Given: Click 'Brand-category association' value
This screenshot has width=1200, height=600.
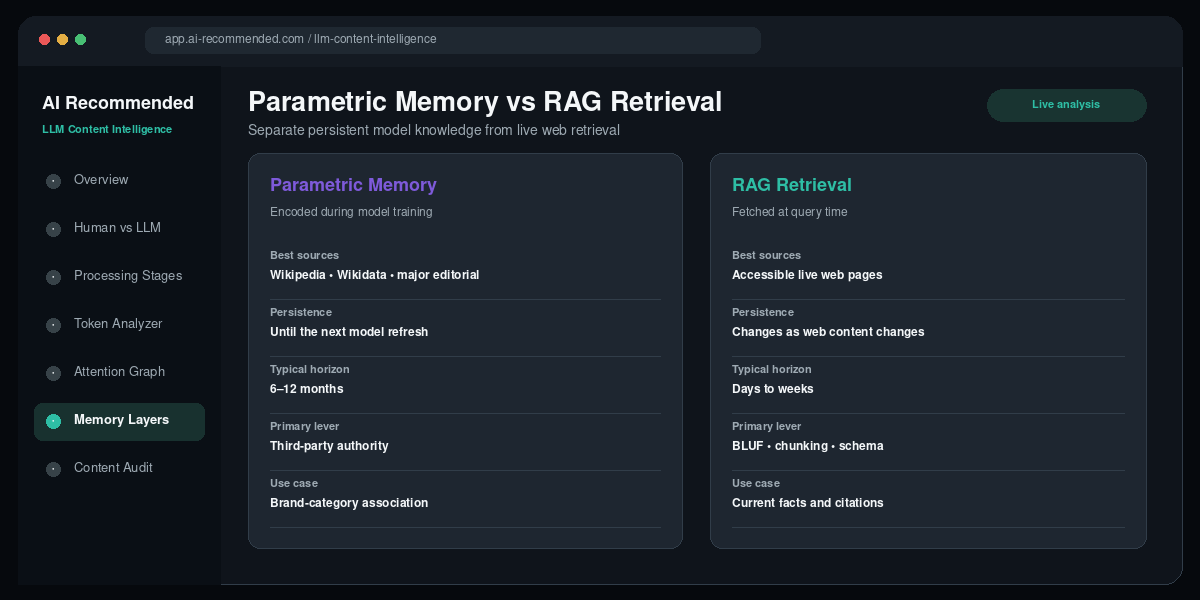Looking at the screenshot, I should [x=349, y=503].
